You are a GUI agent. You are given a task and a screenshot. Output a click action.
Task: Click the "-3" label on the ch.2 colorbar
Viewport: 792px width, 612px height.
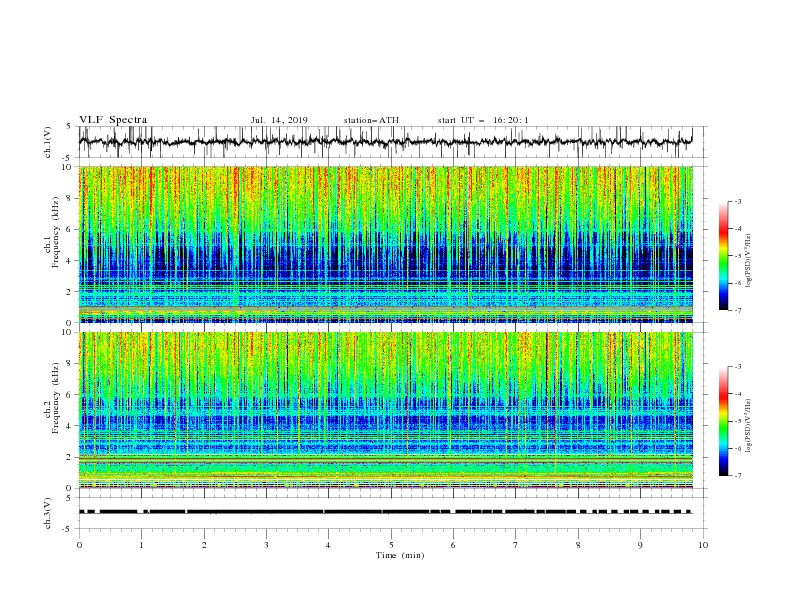pos(737,367)
